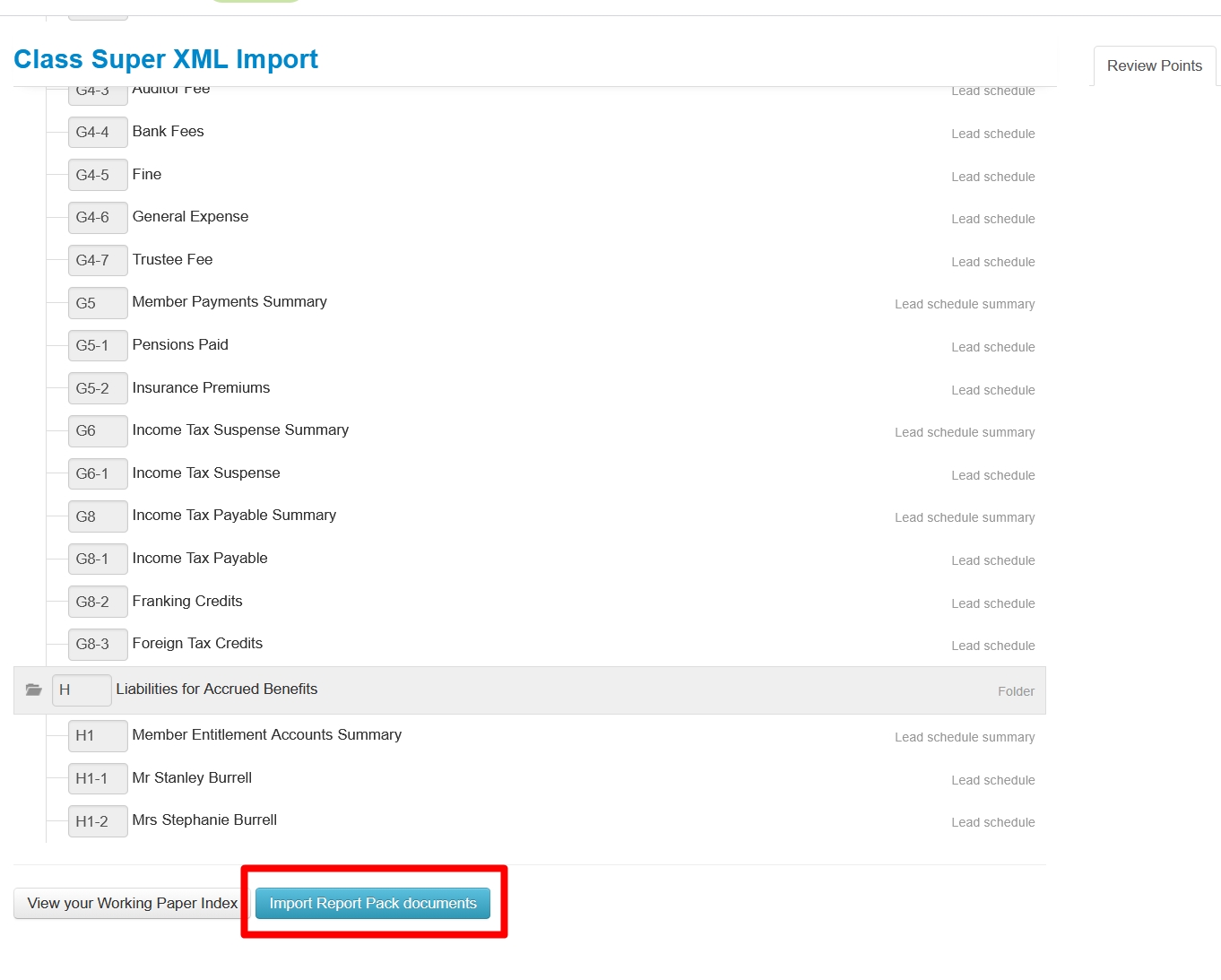
Task: Open the Pensions Paid row
Action: (180, 345)
